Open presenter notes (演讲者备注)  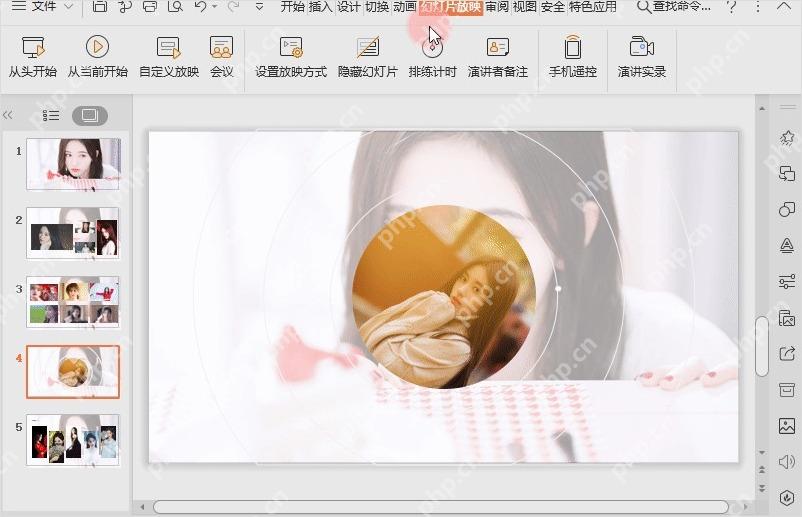tap(498, 57)
